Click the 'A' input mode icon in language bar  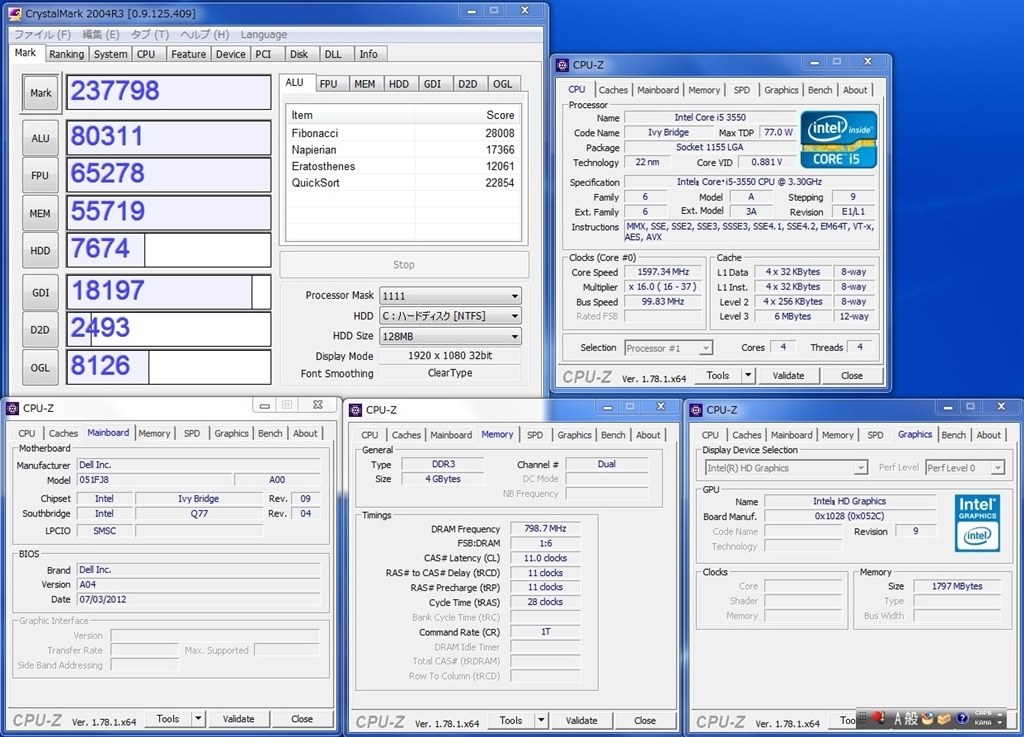[x=898, y=719]
